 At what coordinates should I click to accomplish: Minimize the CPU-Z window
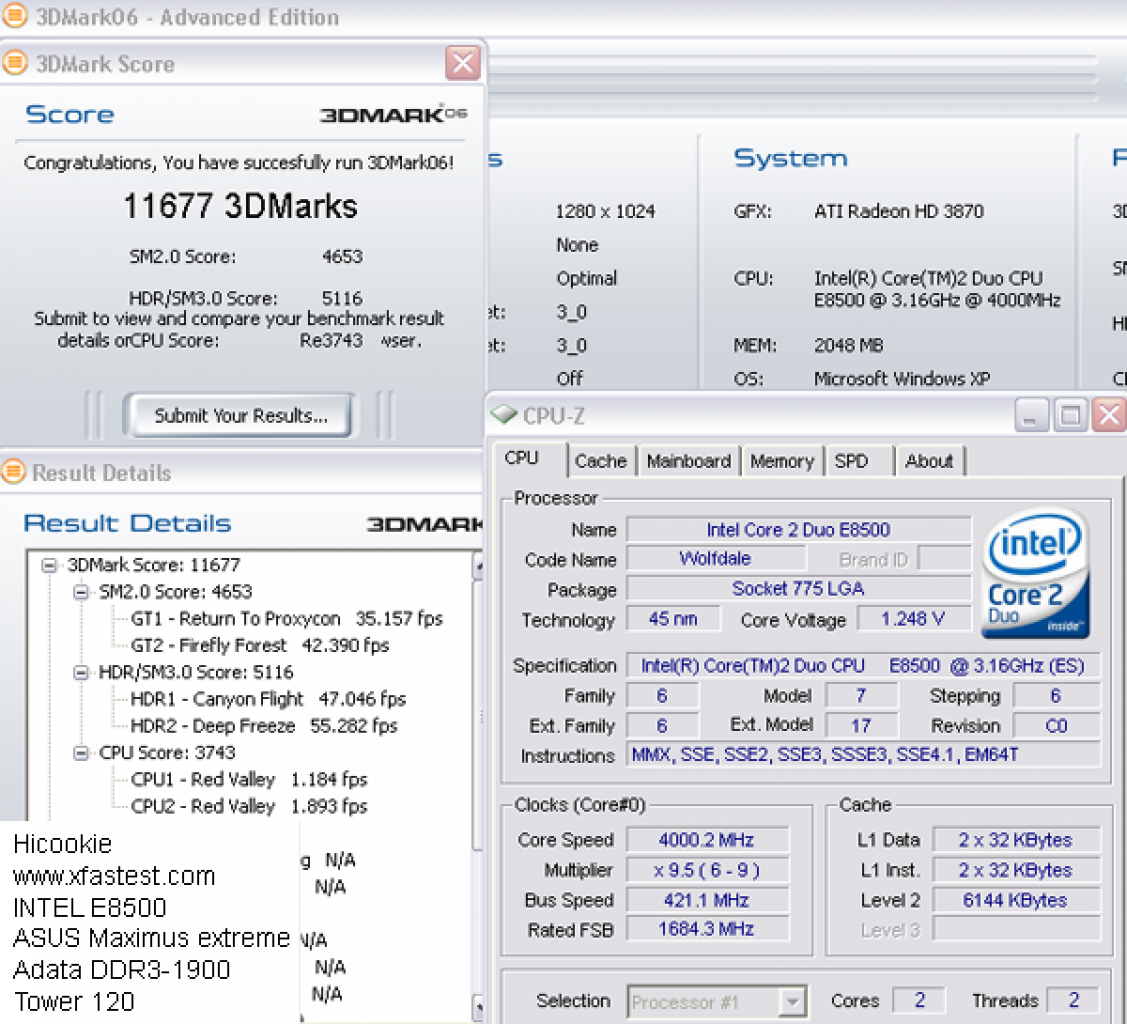pos(1031,415)
